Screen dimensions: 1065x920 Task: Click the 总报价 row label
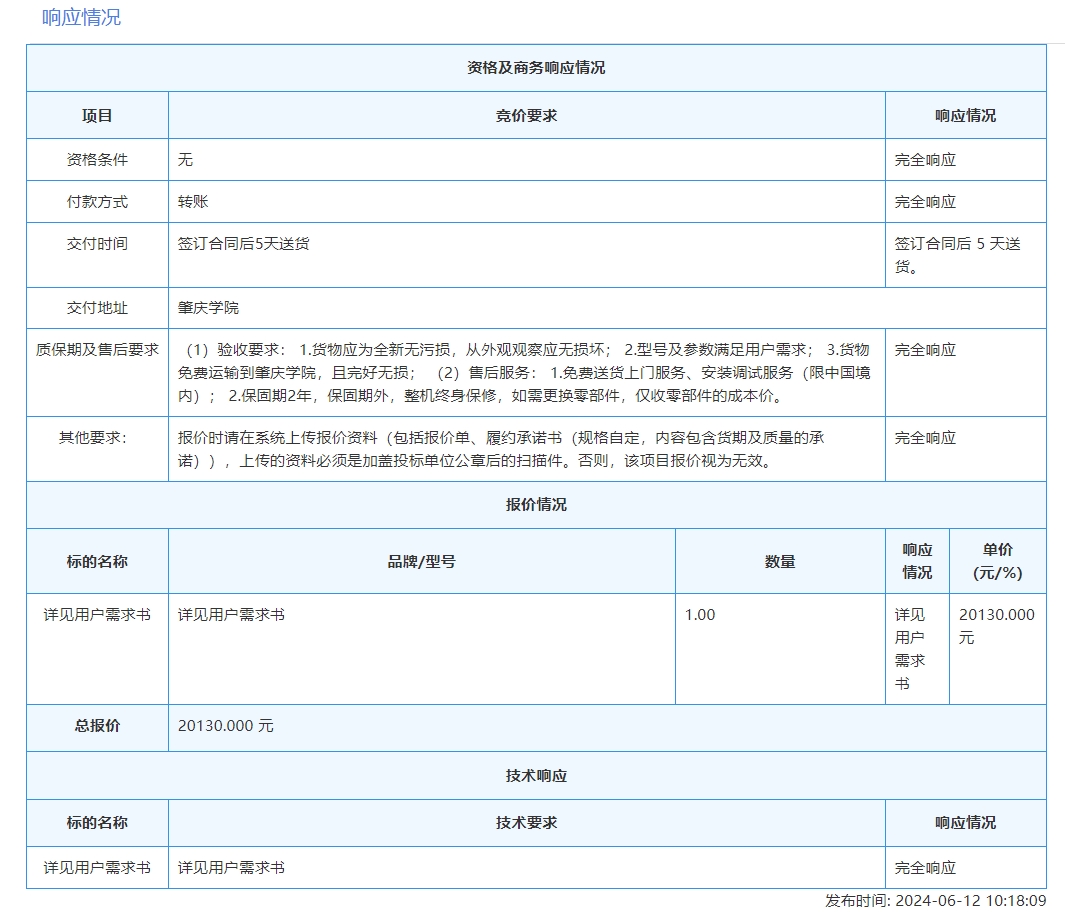click(x=97, y=726)
